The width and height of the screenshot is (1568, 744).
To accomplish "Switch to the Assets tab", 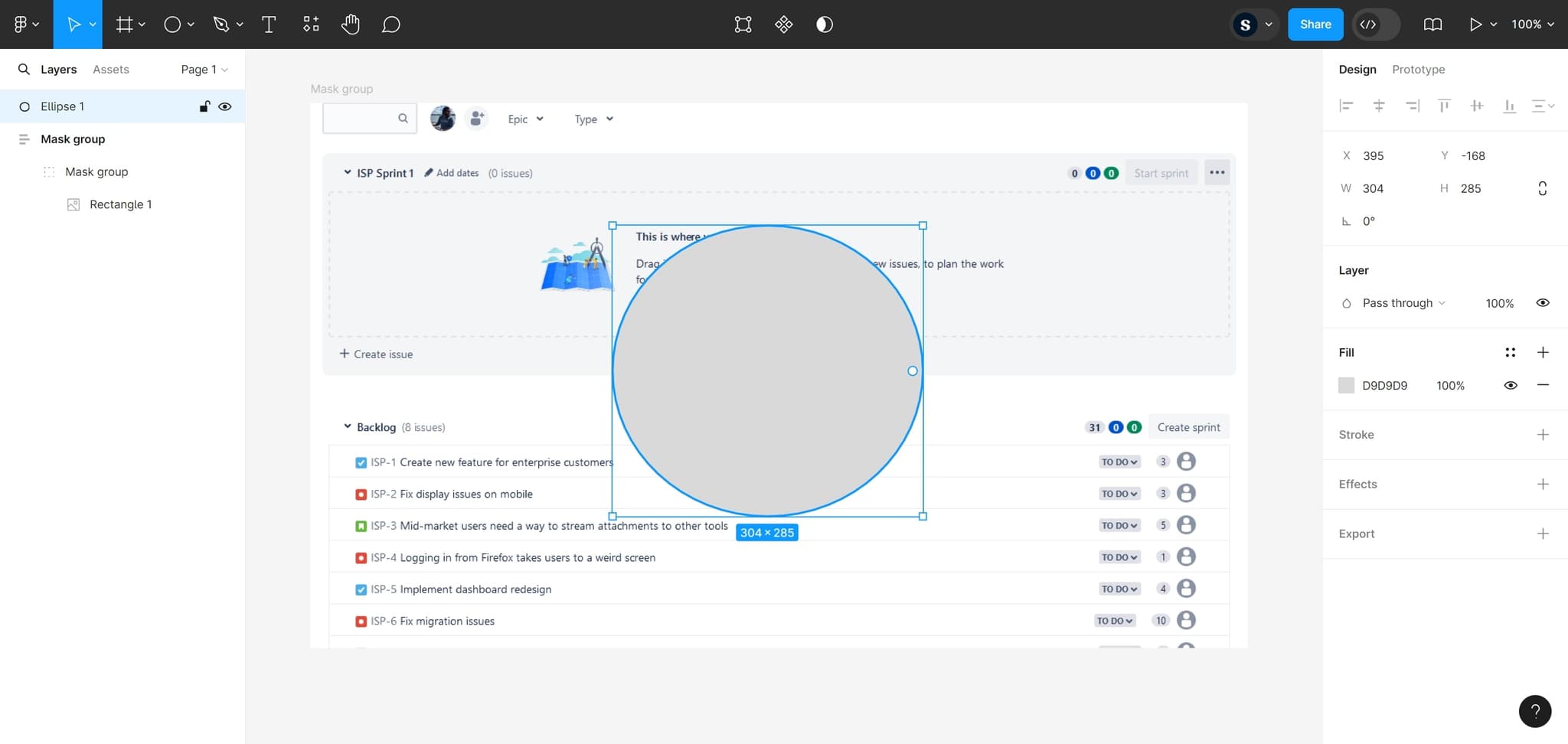I will point(111,70).
